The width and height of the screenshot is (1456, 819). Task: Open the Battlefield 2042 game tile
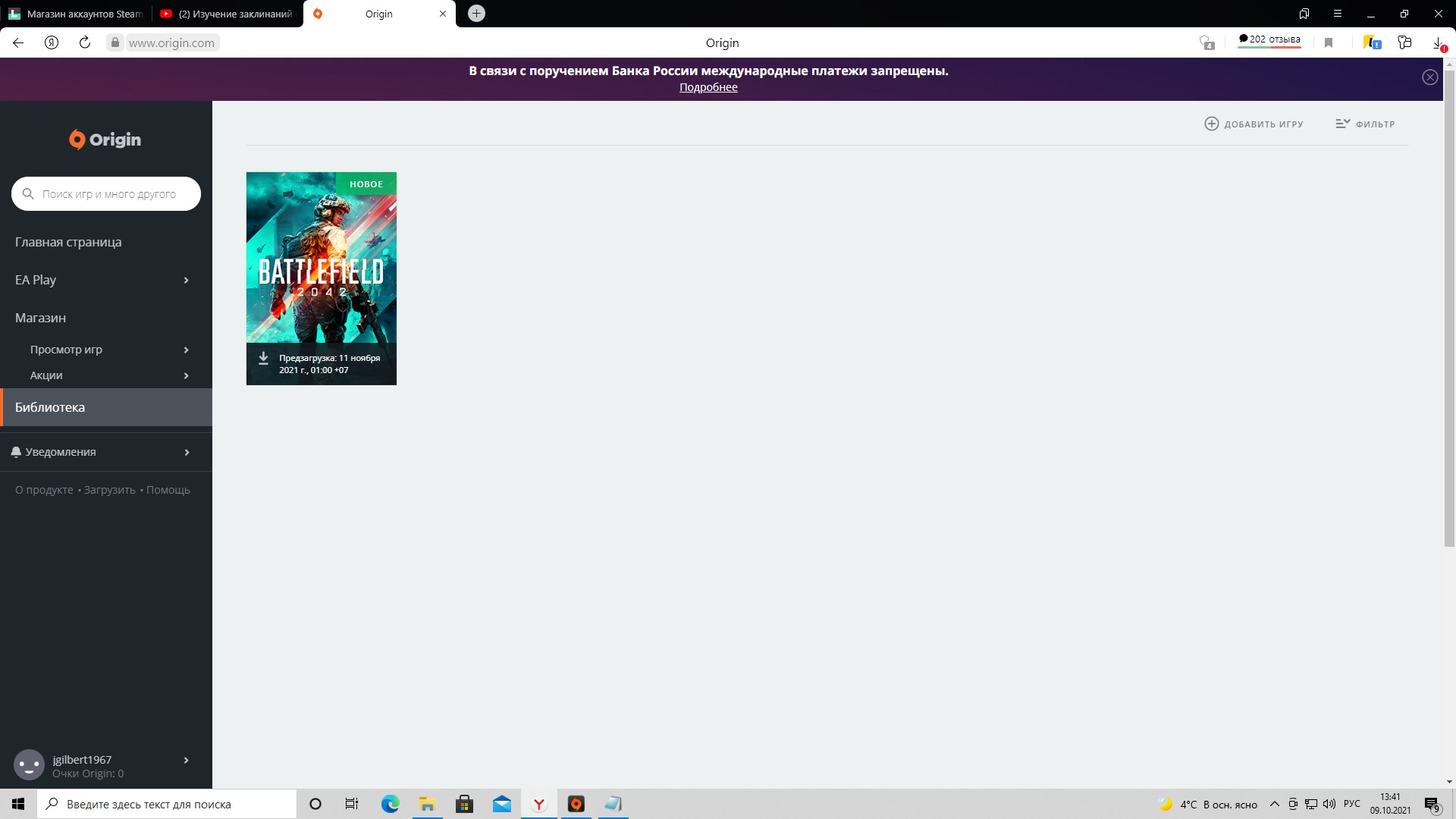(322, 278)
